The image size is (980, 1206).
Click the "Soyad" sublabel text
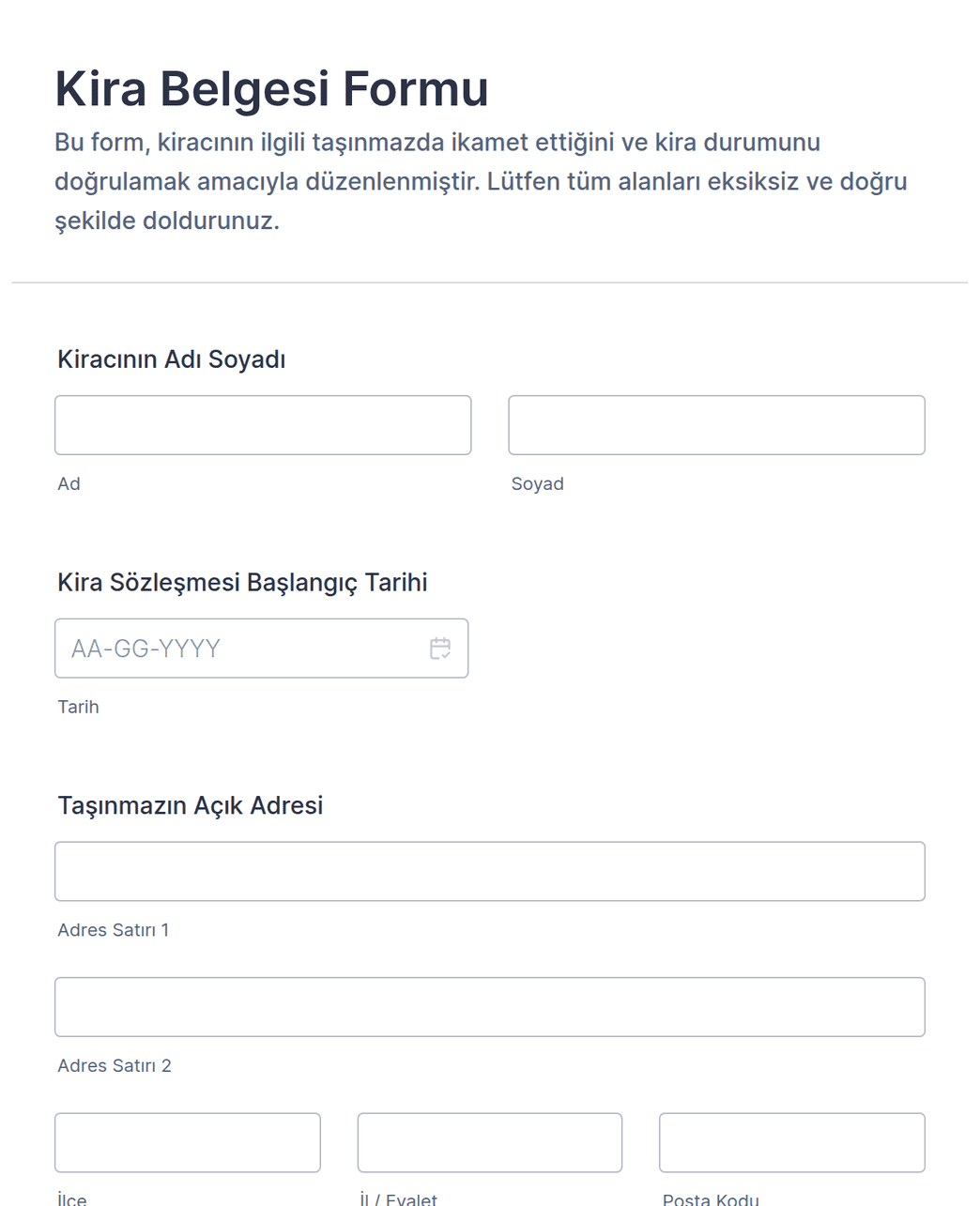coord(537,484)
